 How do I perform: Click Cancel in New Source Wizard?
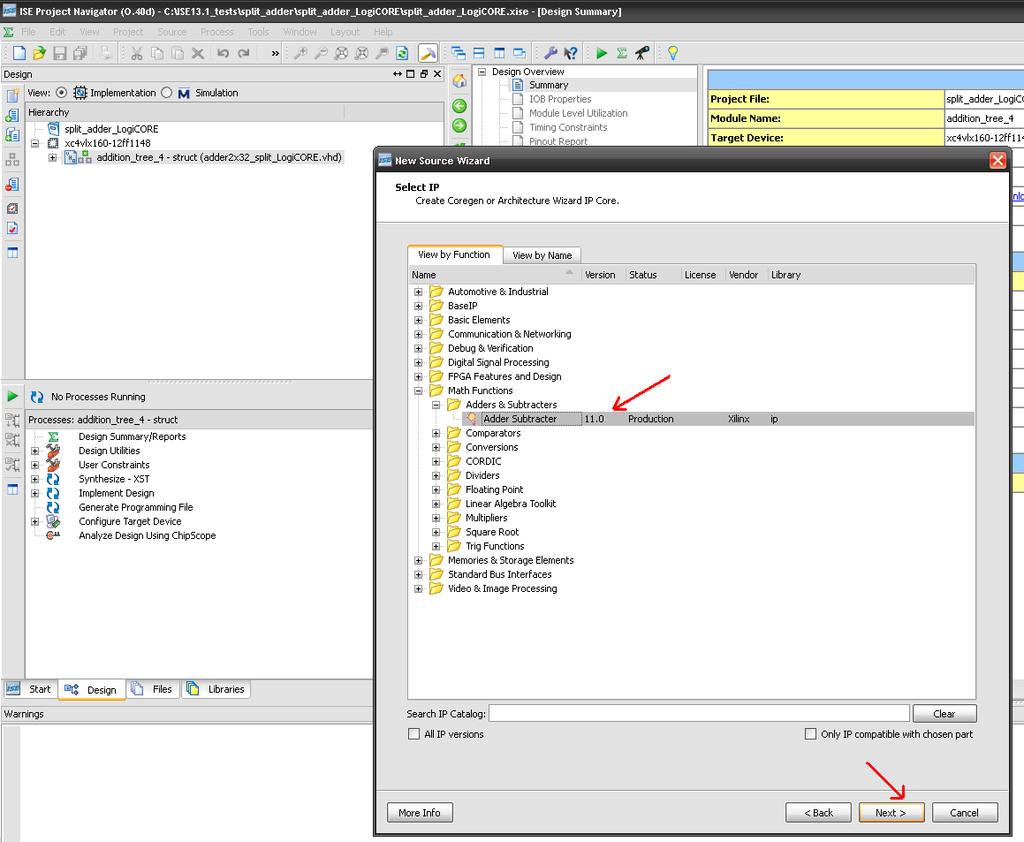click(x=965, y=813)
